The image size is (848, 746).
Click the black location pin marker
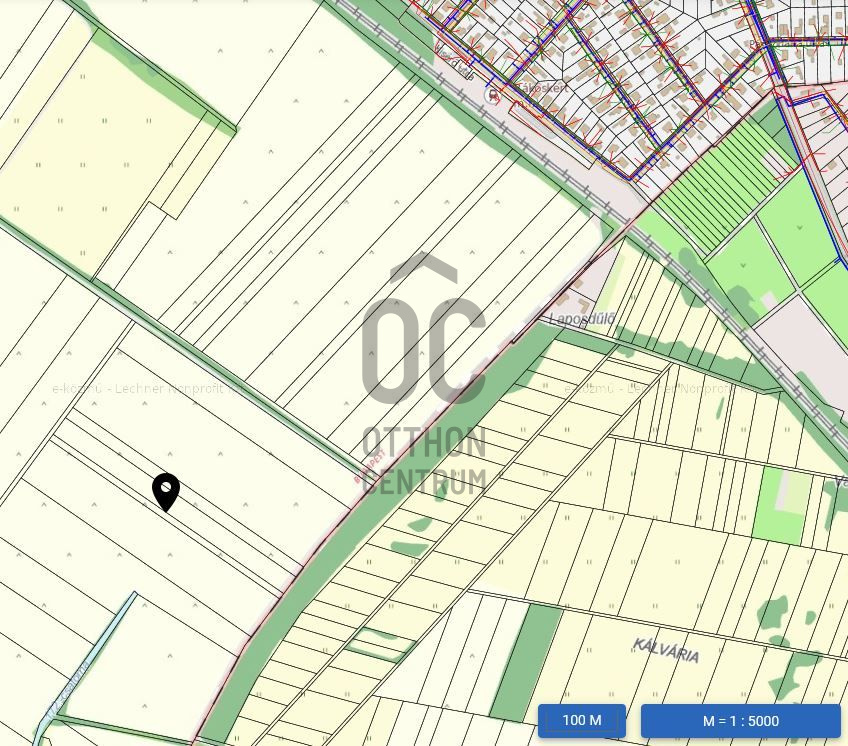[x=166, y=492]
